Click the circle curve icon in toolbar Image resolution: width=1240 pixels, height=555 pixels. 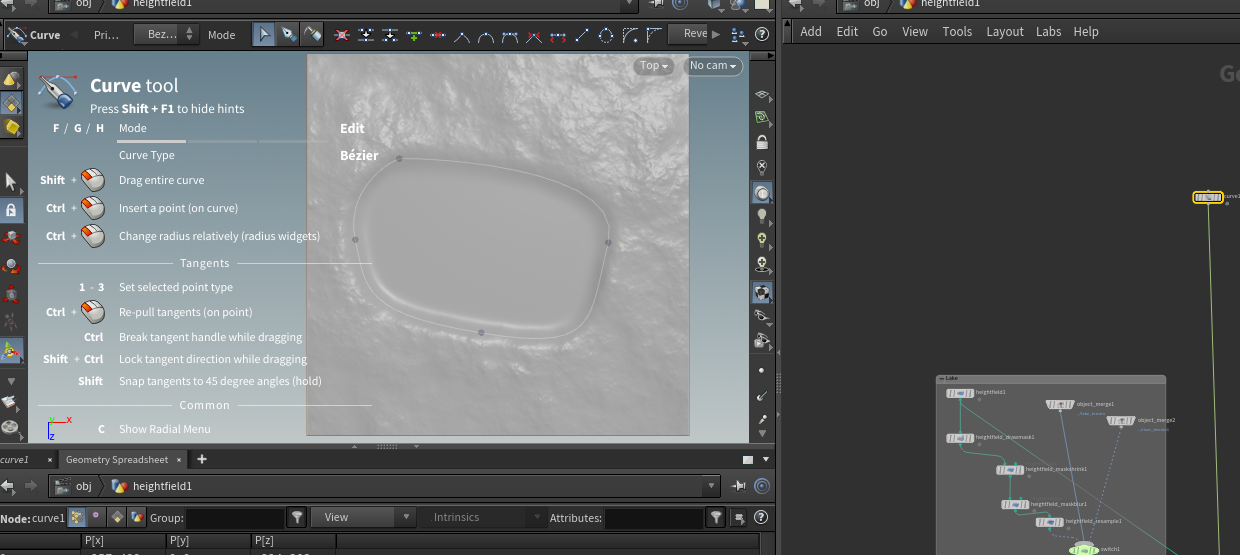pos(606,35)
